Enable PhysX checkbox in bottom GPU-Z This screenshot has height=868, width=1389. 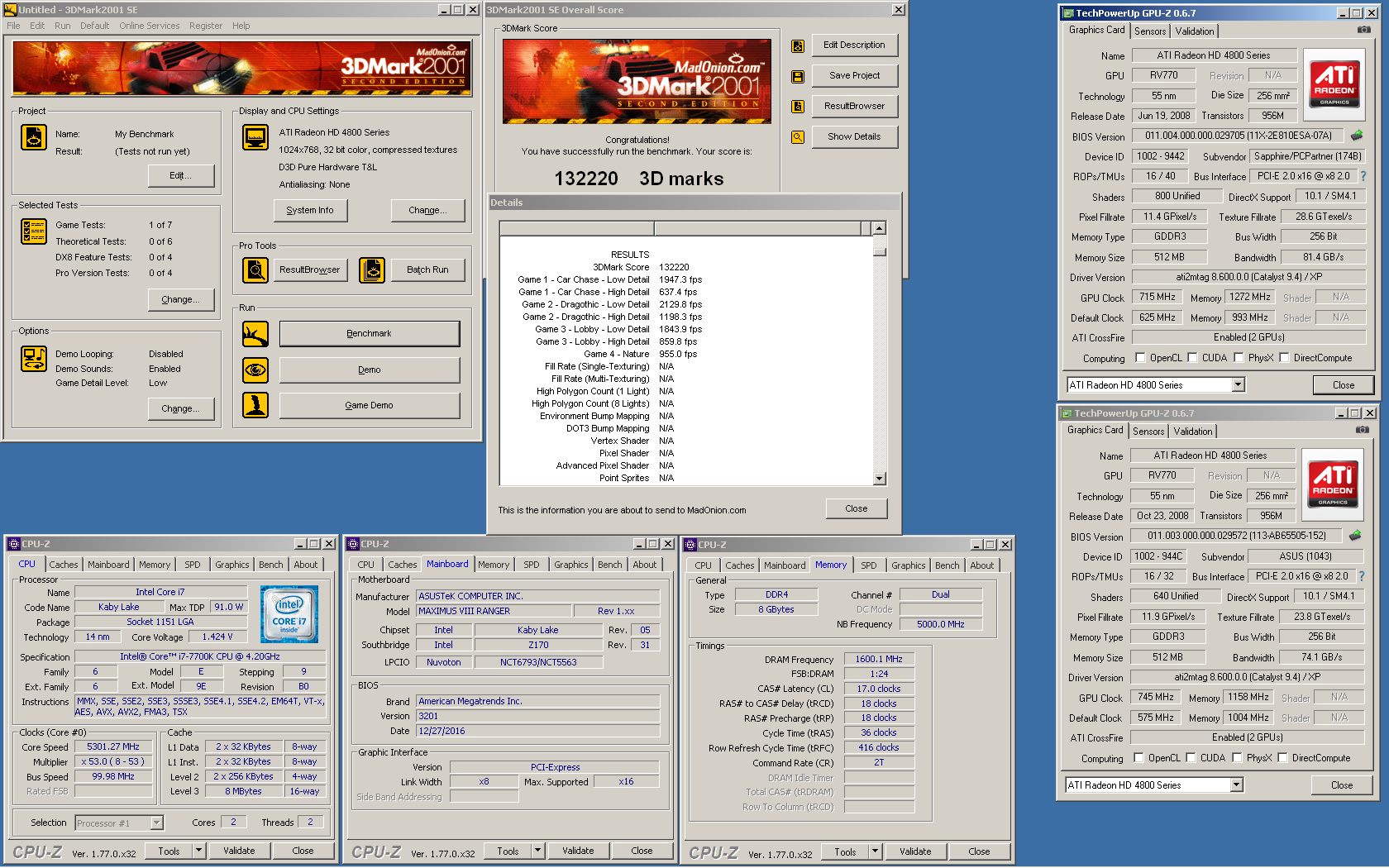coord(1237,758)
